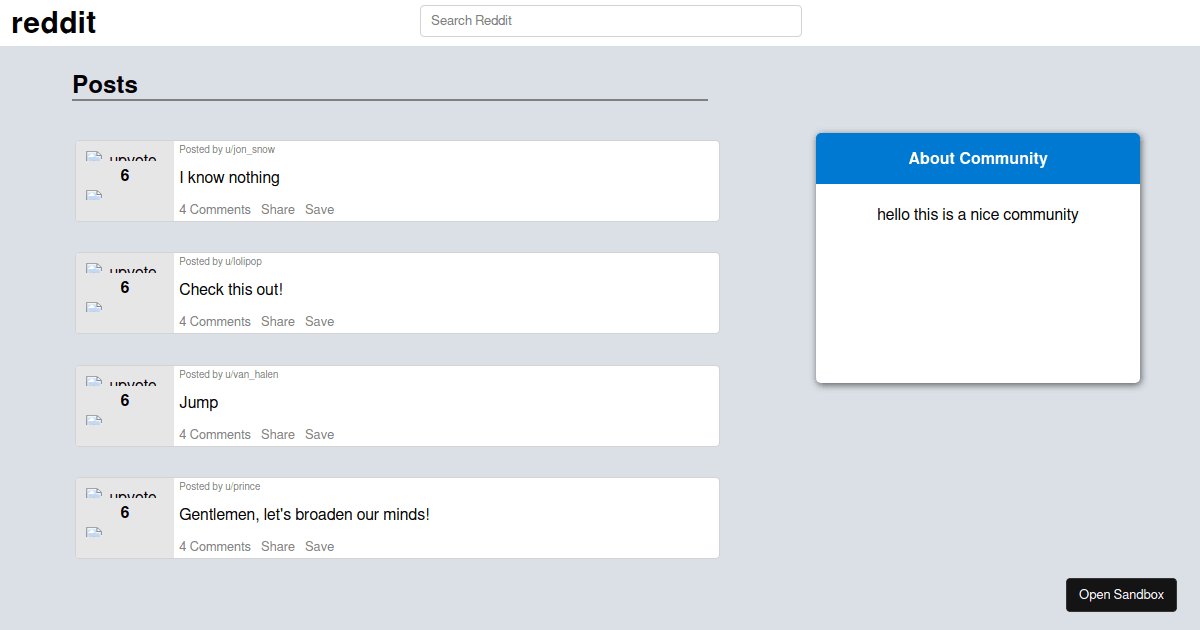Image resolution: width=1200 pixels, height=630 pixels.
Task: Downvote the "Check this out!" post
Action: click(94, 307)
